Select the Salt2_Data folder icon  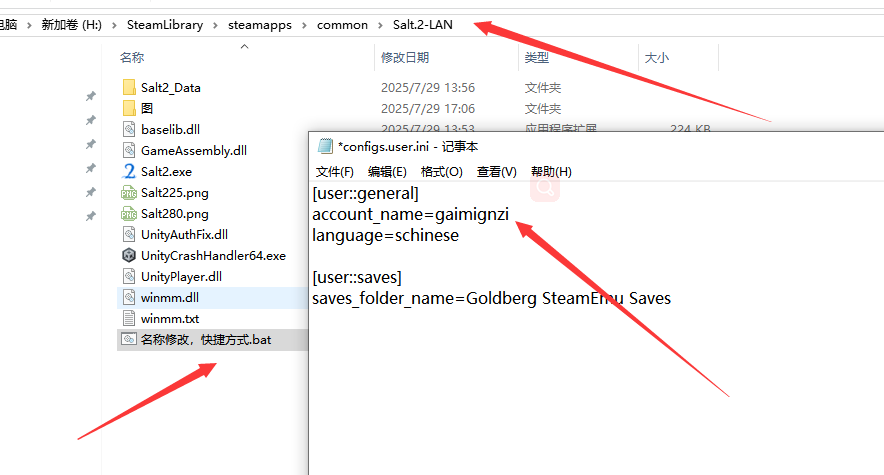tap(128, 87)
